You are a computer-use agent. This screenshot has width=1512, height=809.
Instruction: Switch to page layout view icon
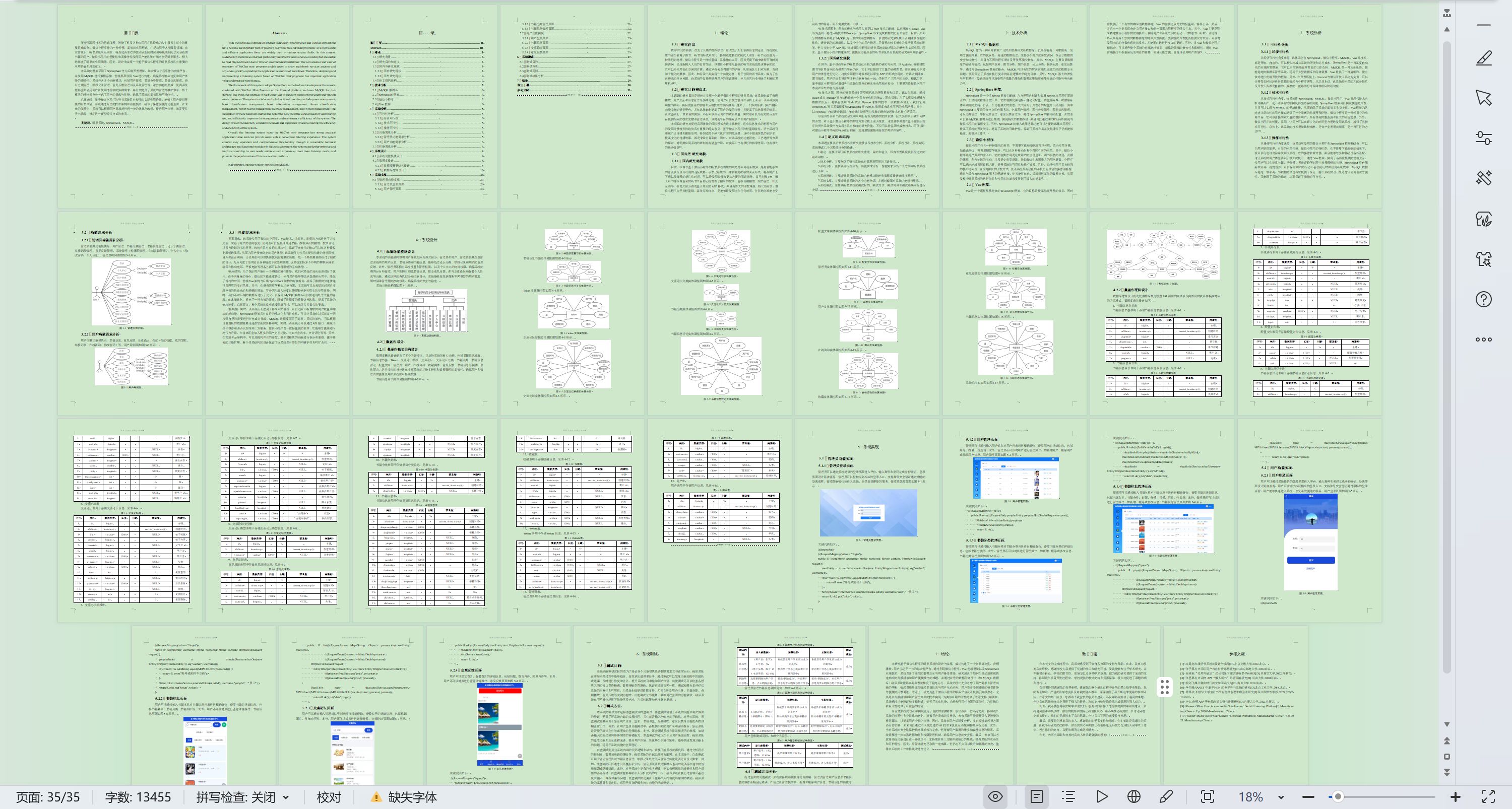[1037, 797]
